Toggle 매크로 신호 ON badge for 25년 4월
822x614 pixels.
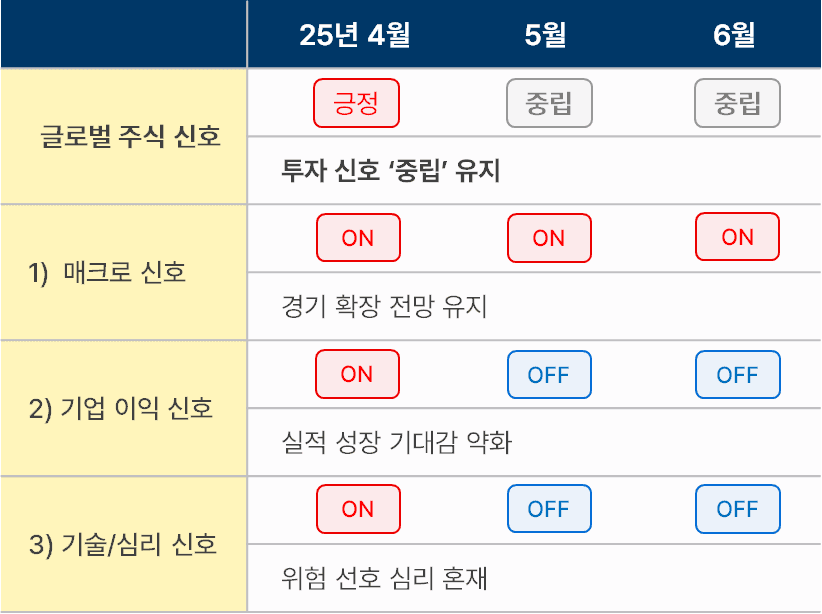click(x=357, y=238)
